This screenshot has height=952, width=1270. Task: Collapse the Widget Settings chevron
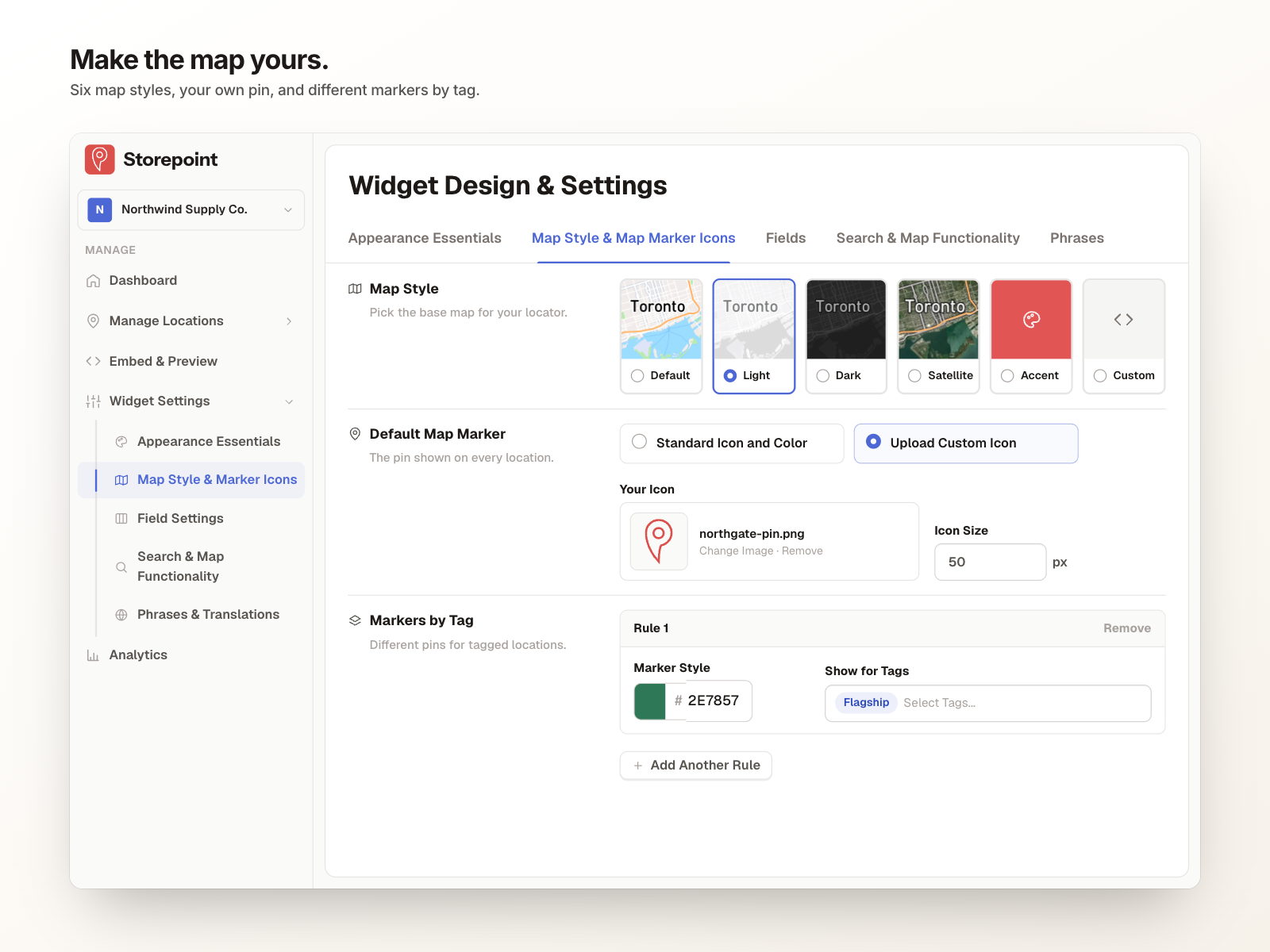[289, 401]
